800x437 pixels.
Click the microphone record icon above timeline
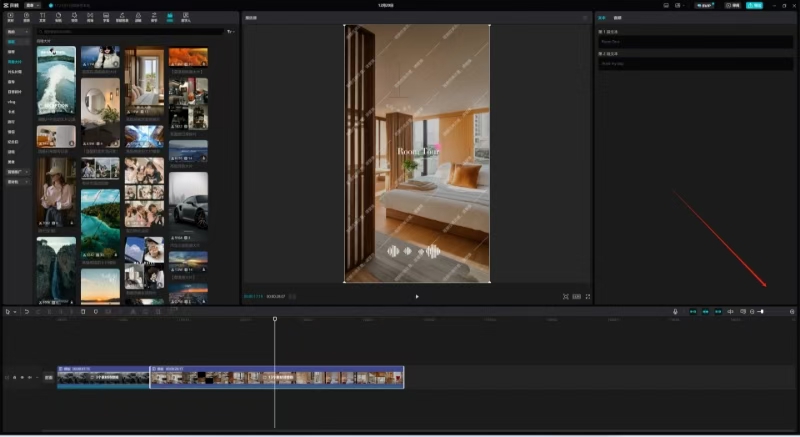point(675,312)
